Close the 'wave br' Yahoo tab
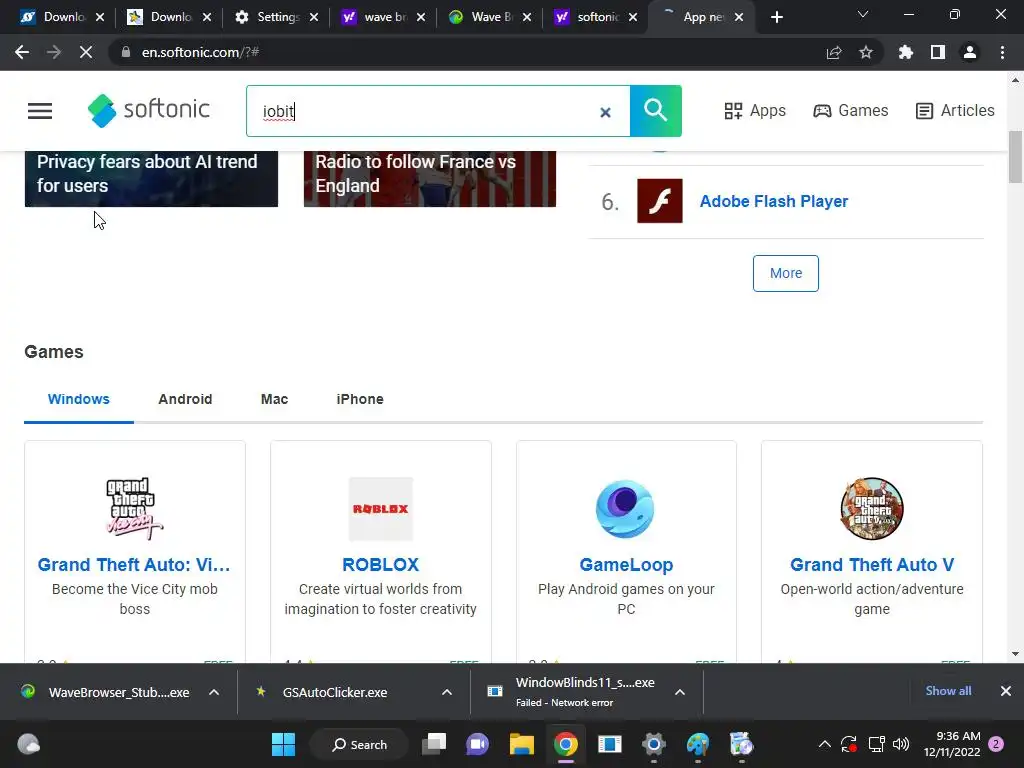Image resolution: width=1024 pixels, height=768 pixels. [x=421, y=18]
